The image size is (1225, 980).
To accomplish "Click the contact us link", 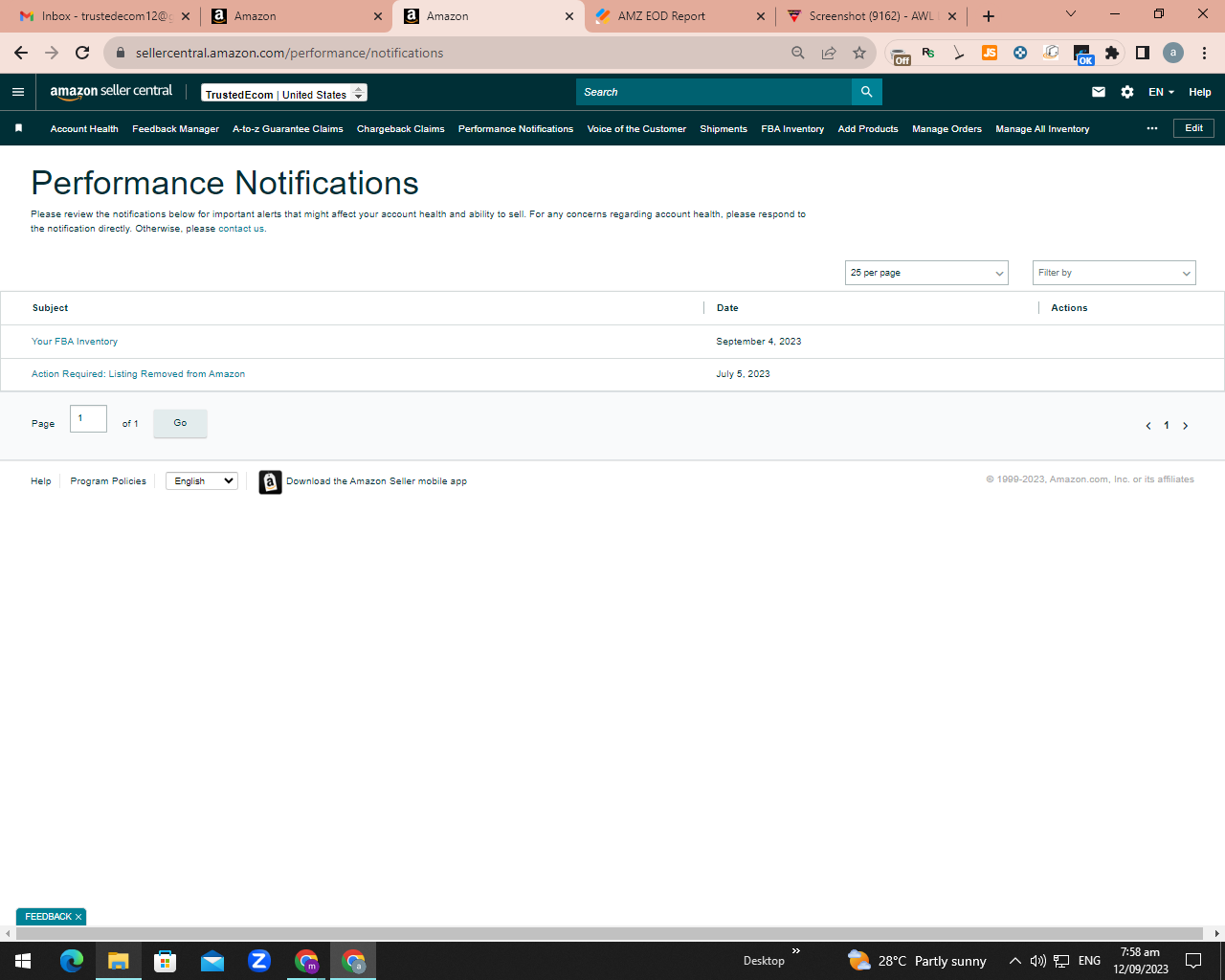I will [241, 229].
